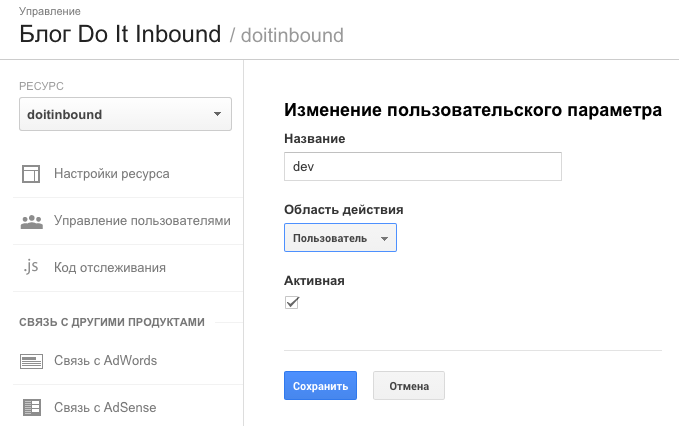The width and height of the screenshot is (679, 426).
Task: Open the doitinbound resource dropdown
Action: [x=125, y=114]
